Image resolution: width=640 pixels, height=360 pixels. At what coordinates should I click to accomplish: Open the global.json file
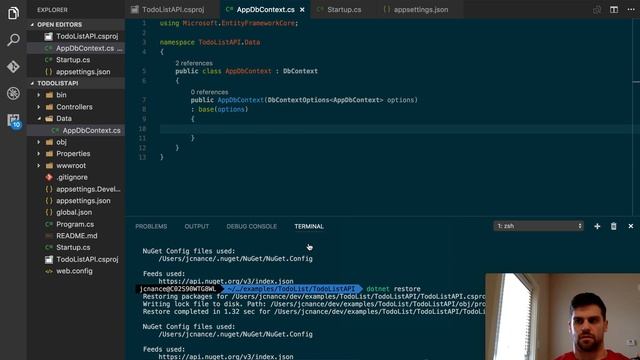(76, 212)
